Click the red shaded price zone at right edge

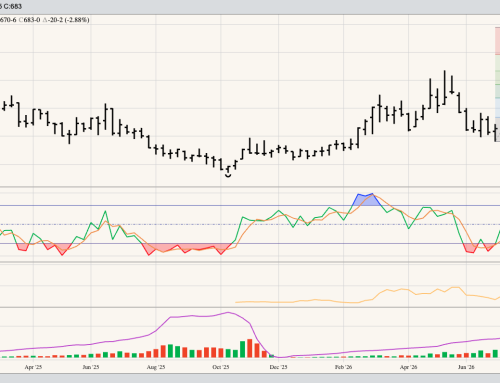coord(497,41)
